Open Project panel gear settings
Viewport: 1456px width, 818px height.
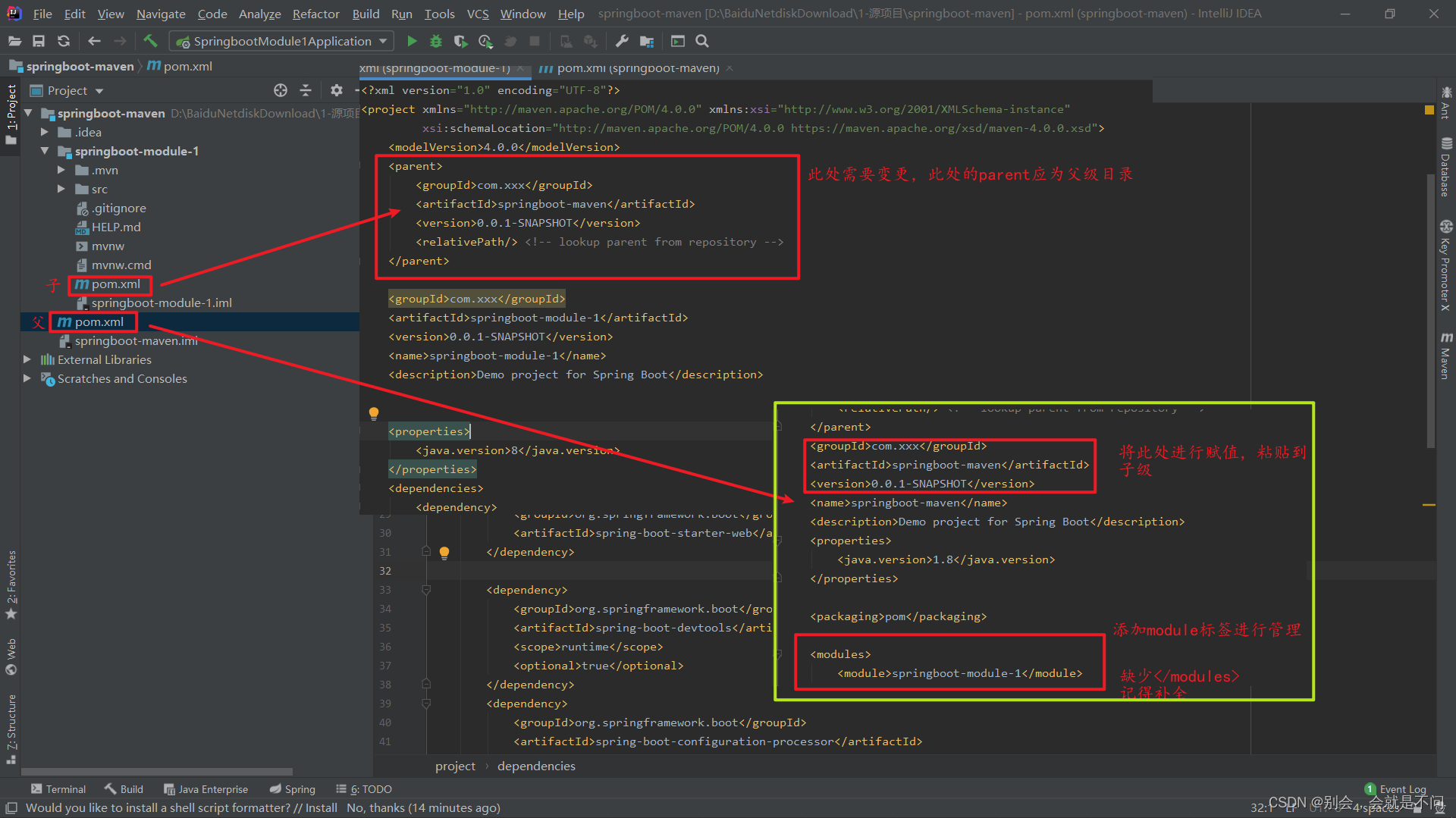coord(337,90)
